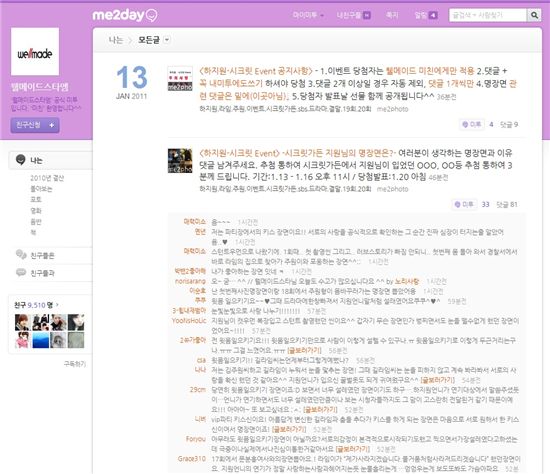The image size is (550, 474).
Task: Open the 음반 sidebar link
Action: point(36,221)
